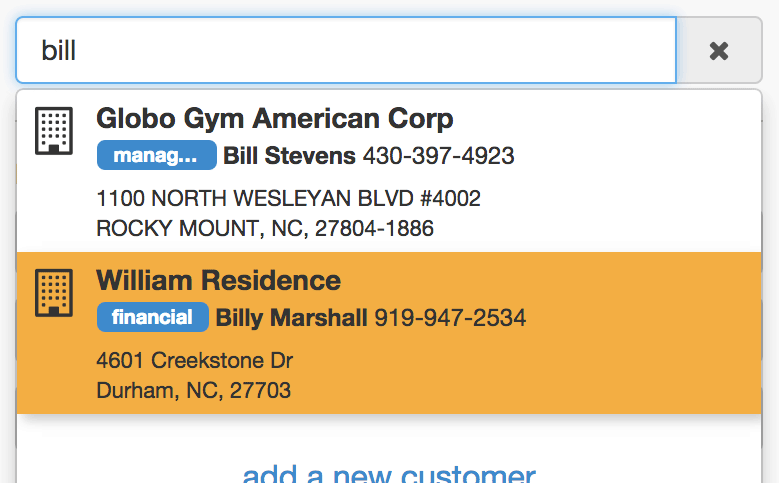Click after the text 'bill' in search box

tap(78, 51)
